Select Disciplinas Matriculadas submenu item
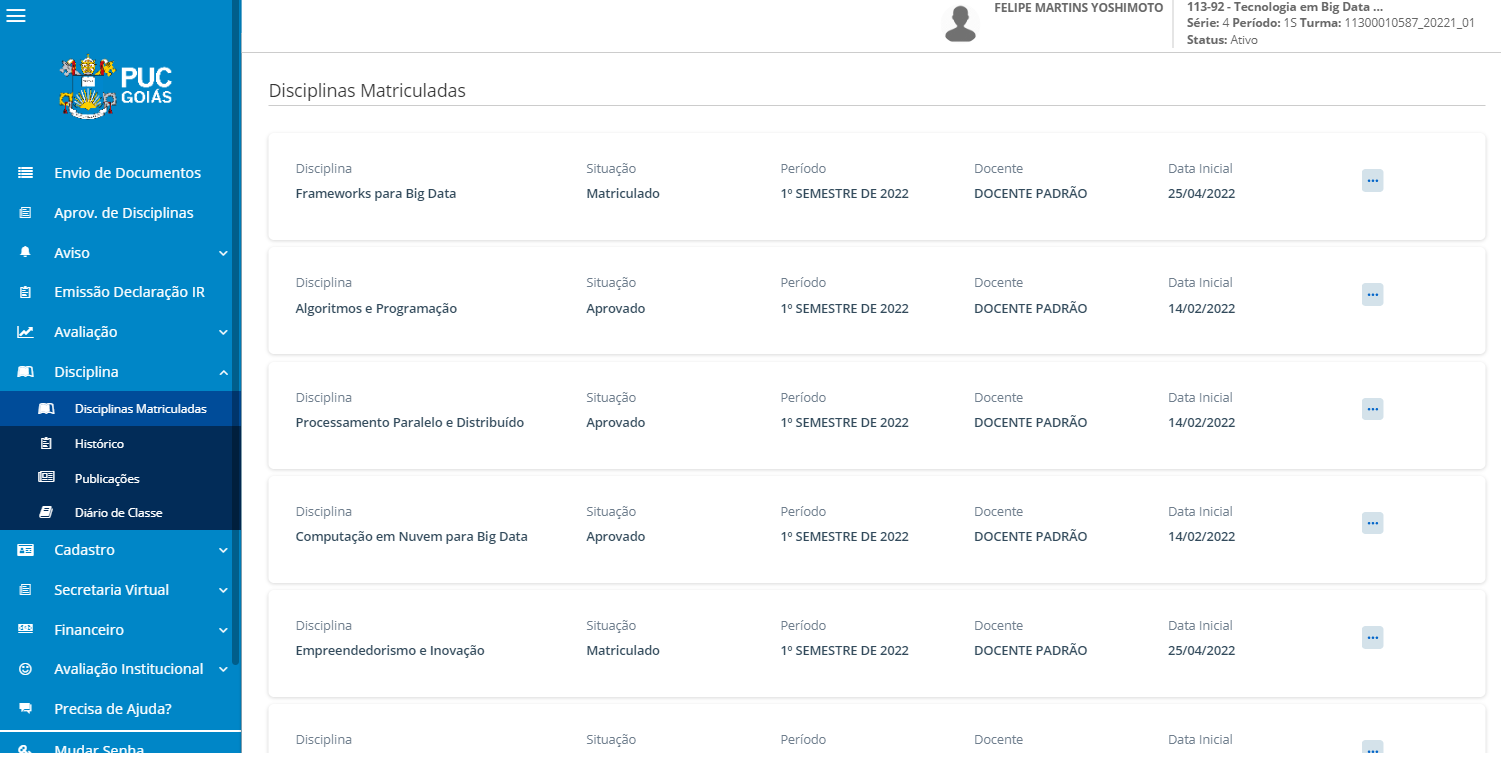The image size is (1501, 763). pyautogui.click(x=120, y=409)
